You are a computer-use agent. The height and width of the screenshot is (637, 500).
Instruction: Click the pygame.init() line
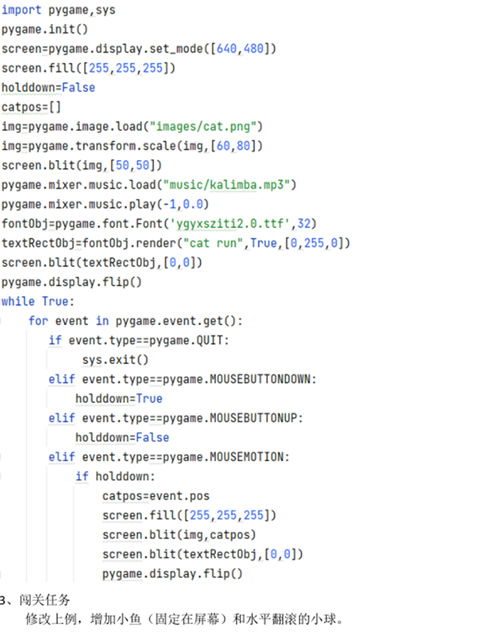[44, 29]
